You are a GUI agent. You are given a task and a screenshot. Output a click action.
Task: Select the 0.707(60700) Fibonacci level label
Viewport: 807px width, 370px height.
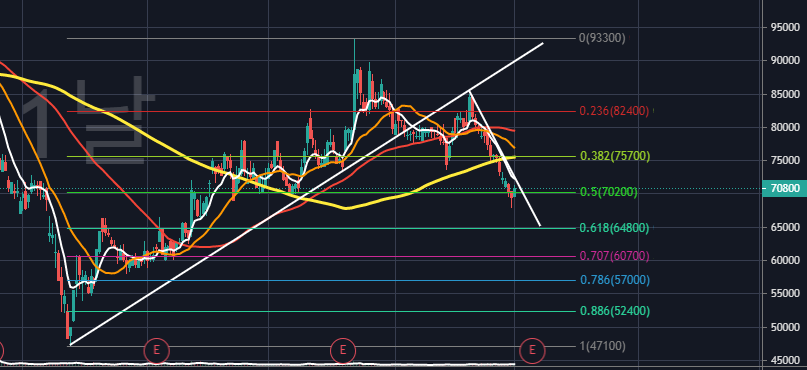coord(615,256)
